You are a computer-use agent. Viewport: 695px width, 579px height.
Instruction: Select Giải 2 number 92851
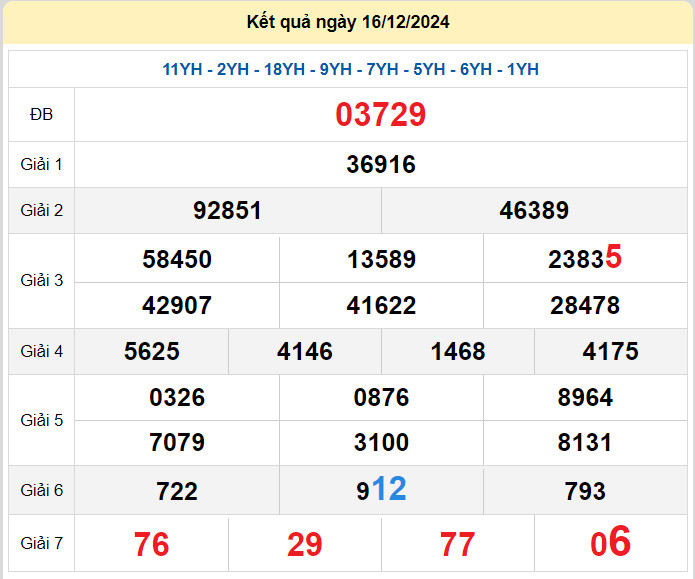[x=227, y=211]
